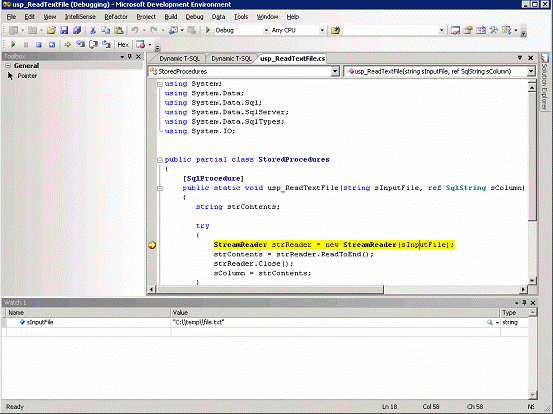Viewport: 553px width, 414px height.
Task: Select the sInputFile row in Watch 1
Action: tap(265, 322)
